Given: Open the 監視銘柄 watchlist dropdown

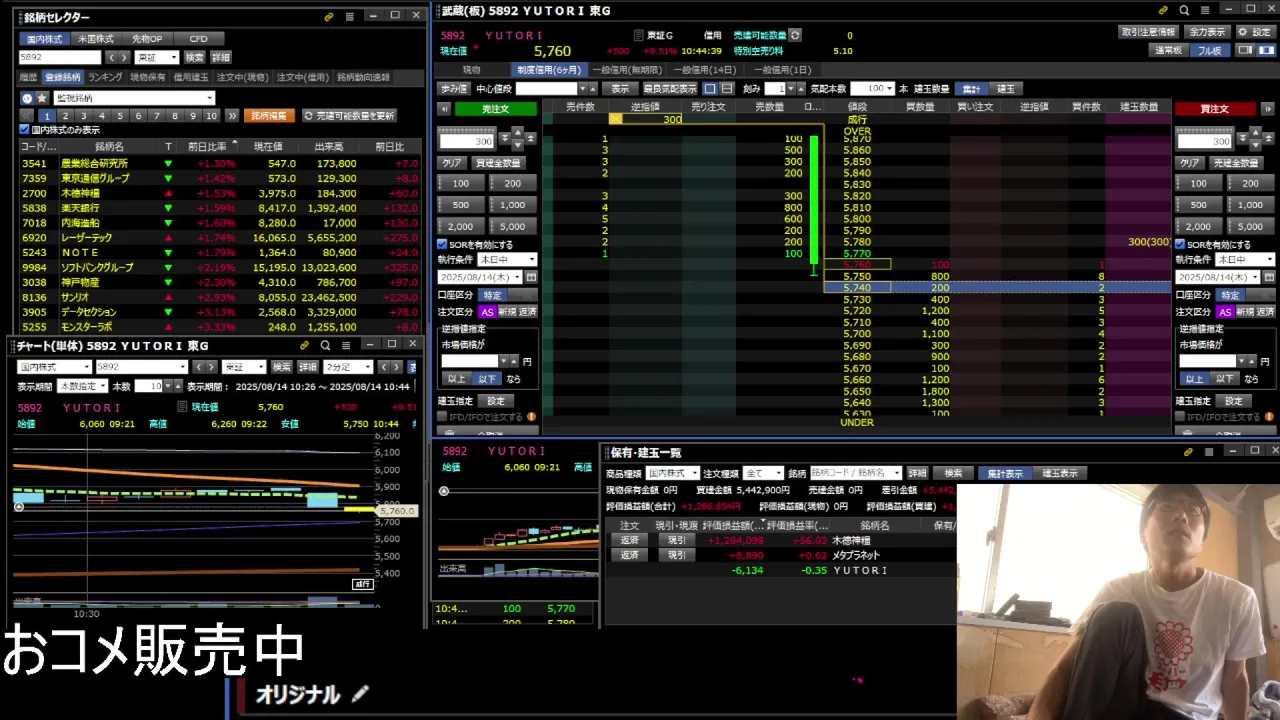Looking at the screenshot, I should pyautogui.click(x=134, y=98).
